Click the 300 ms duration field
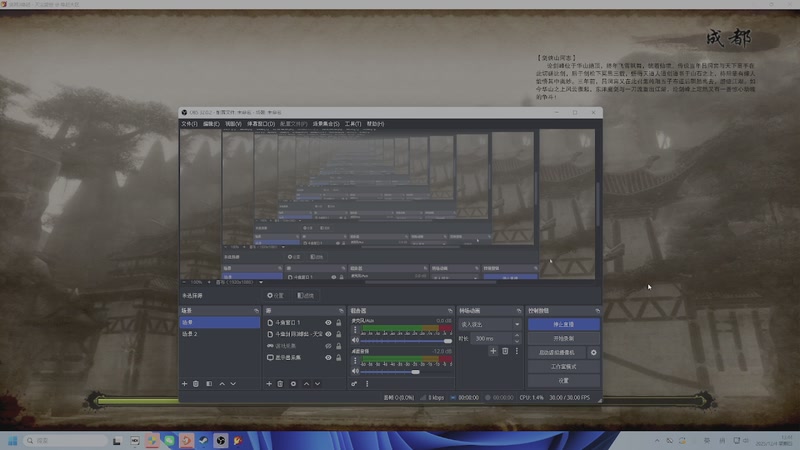Screen dimensions: 800x450 (x=492, y=338)
